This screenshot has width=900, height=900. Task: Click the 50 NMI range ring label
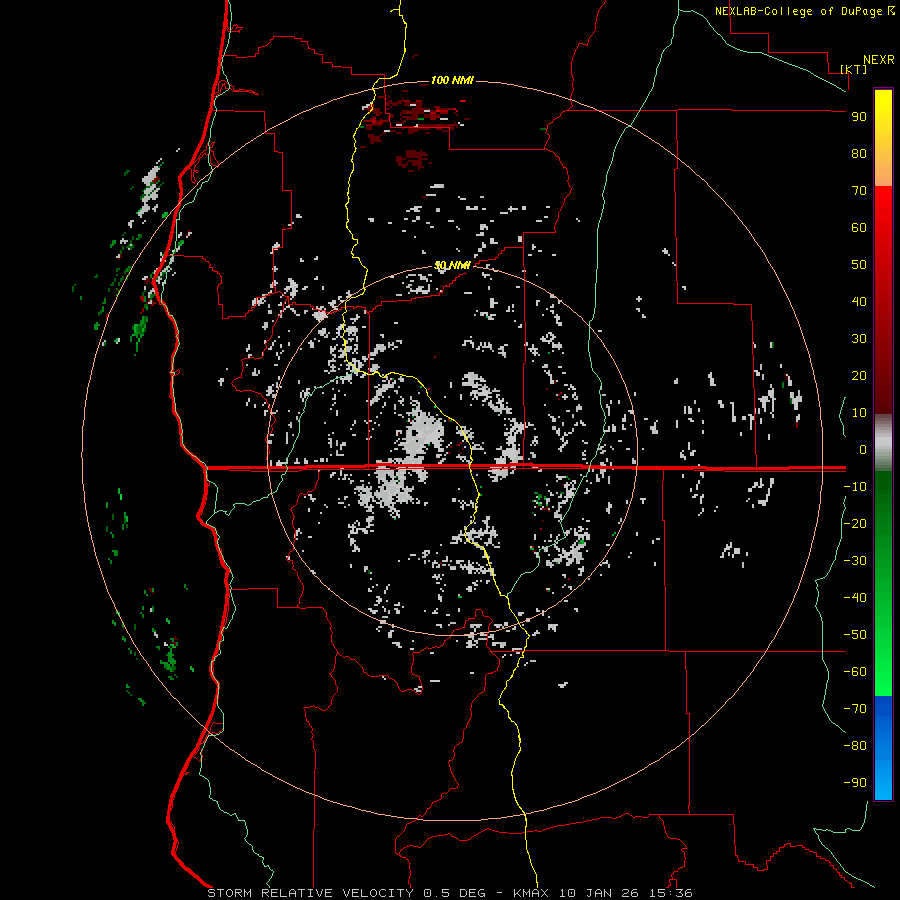[452, 265]
